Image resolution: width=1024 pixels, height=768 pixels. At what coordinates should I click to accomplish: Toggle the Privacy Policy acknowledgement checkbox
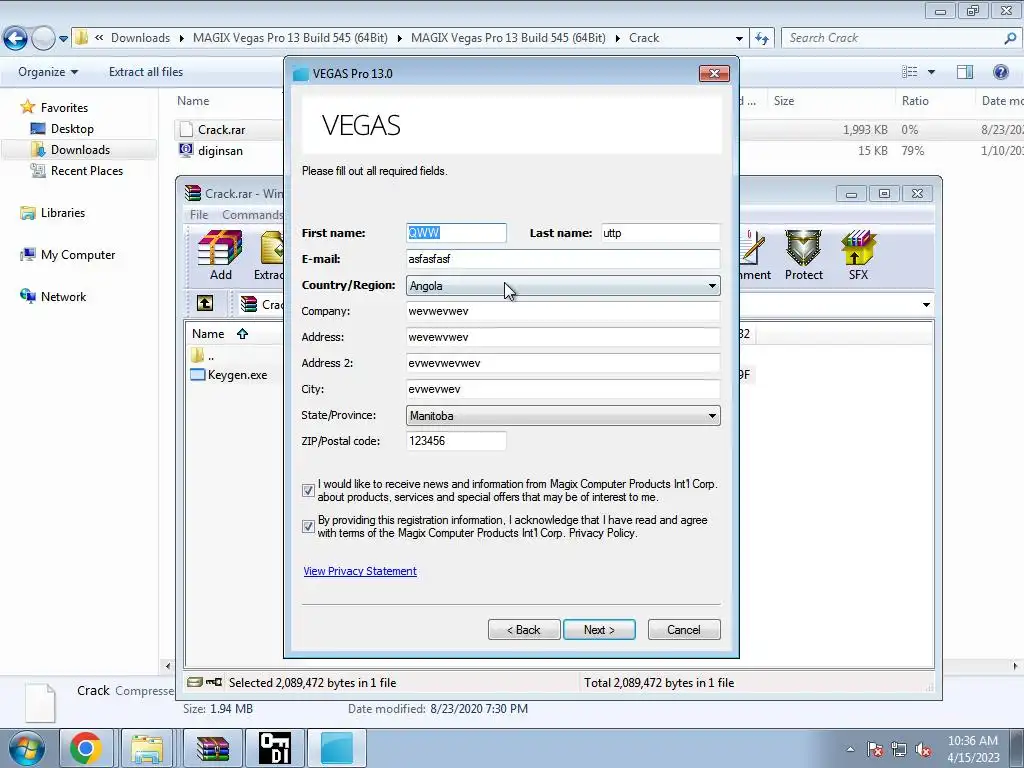point(308,526)
